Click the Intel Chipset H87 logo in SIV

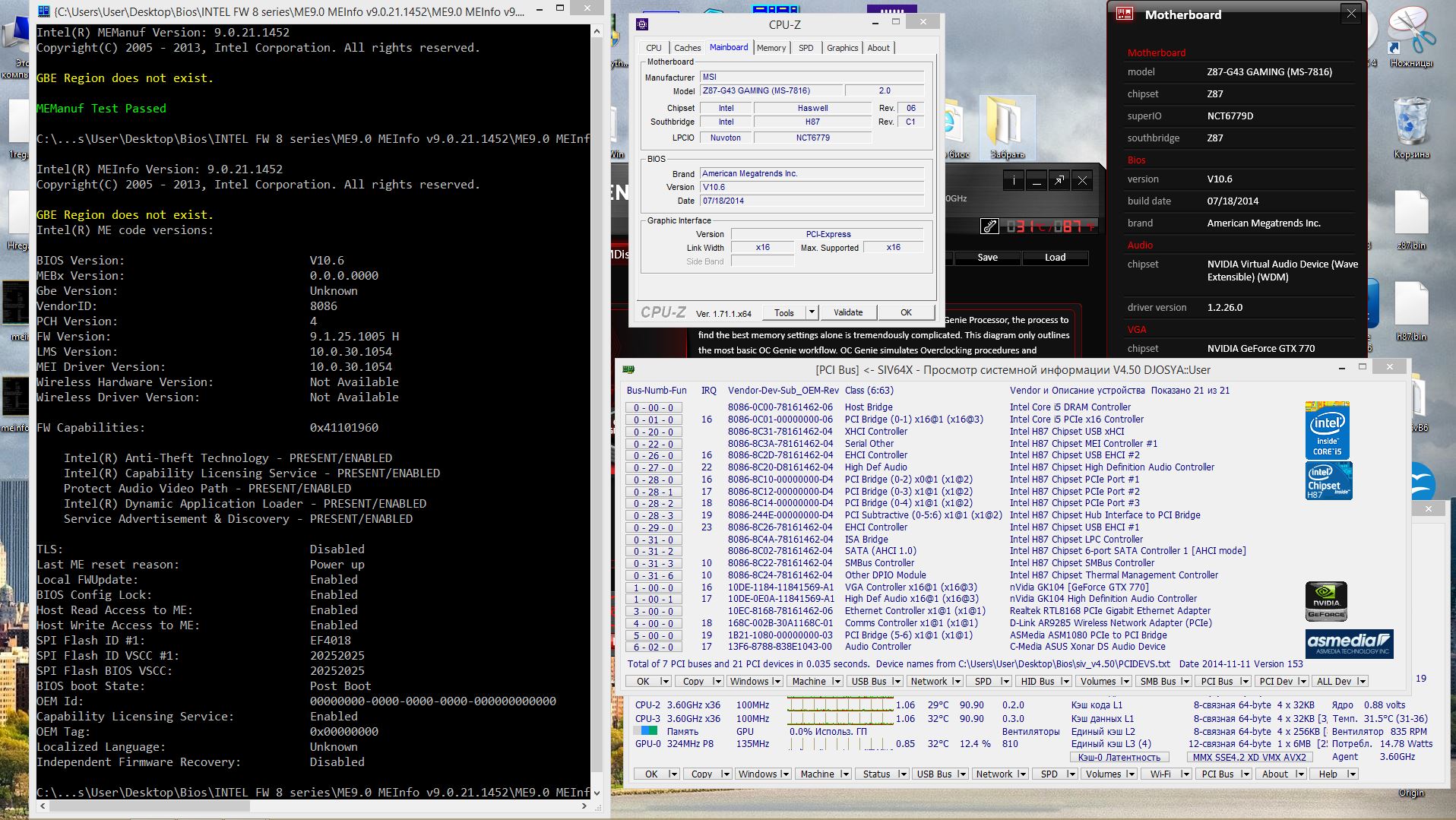coord(1328,480)
